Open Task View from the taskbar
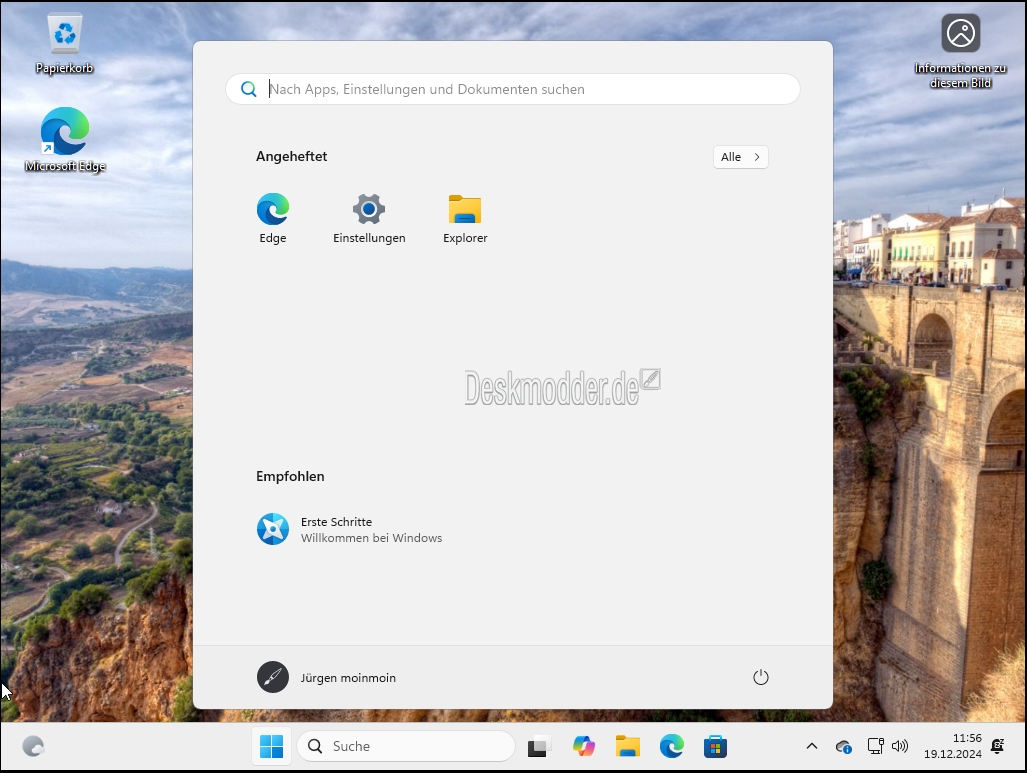Screen dimensions: 1027x773 point(538,746)
